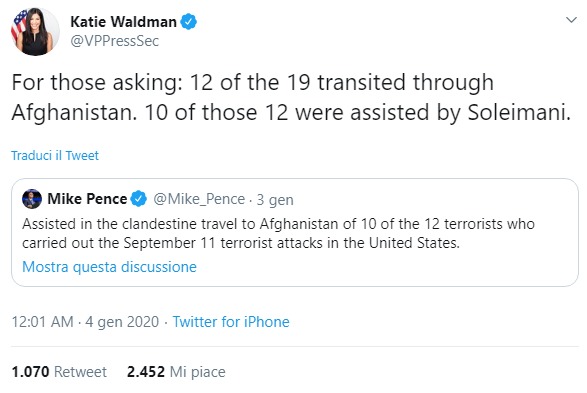Viewport: 587px width, 393px height.
Task: Open the quoted tweet text about Afghanistan
Action: (x=278, y=233)
